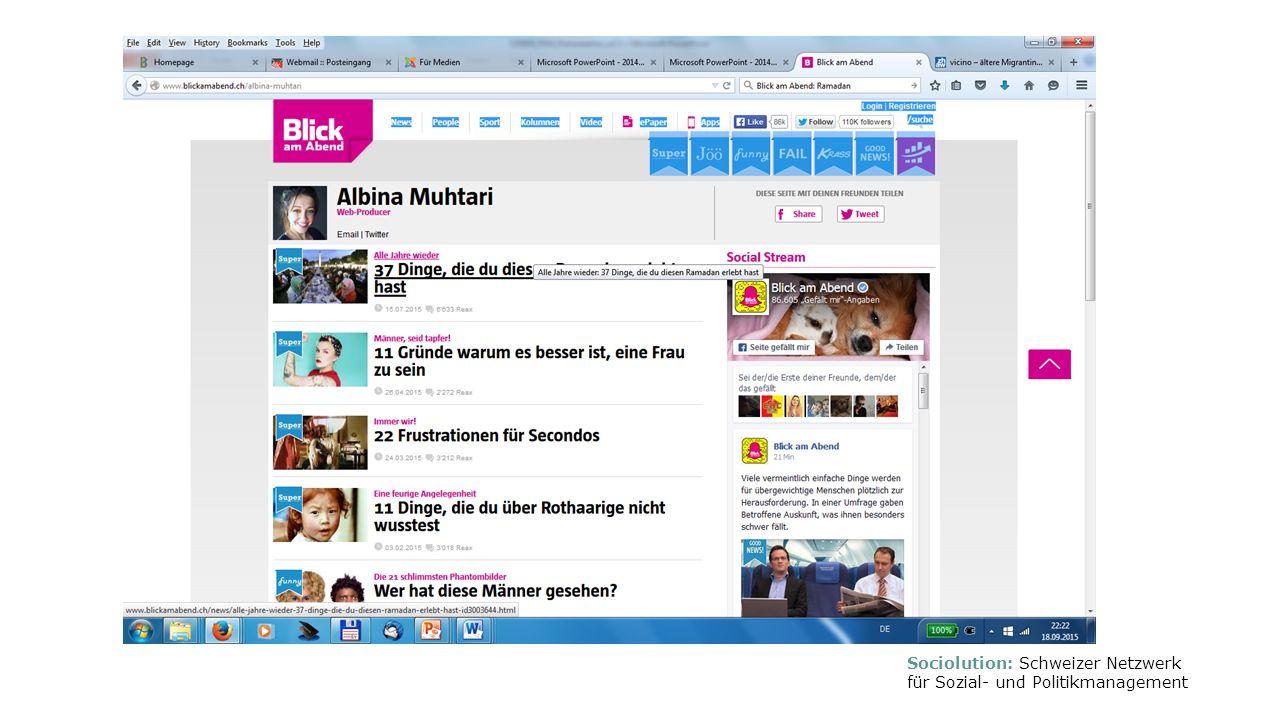Show hidden system tray icons arrow
1280x720 pixels.
[x=992, y=631]
